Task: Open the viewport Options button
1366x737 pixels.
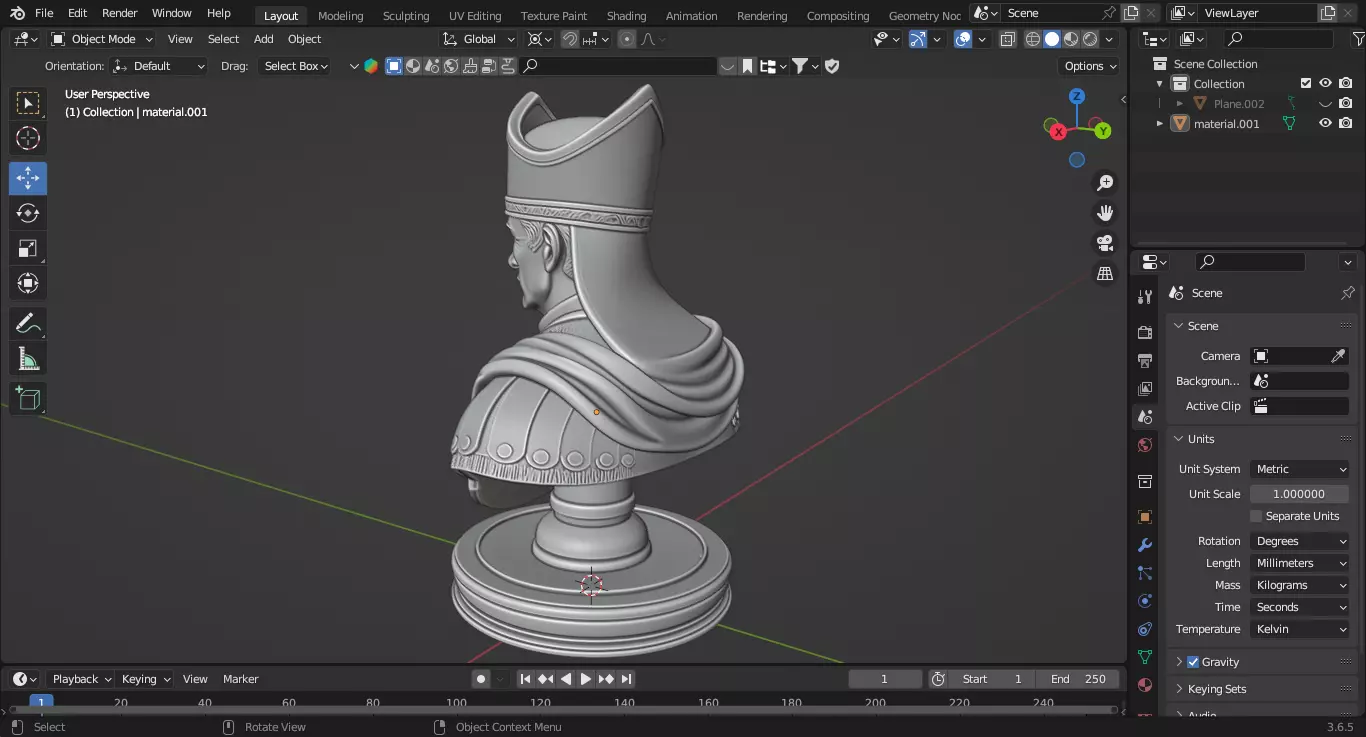Action: click(1090, 66)
